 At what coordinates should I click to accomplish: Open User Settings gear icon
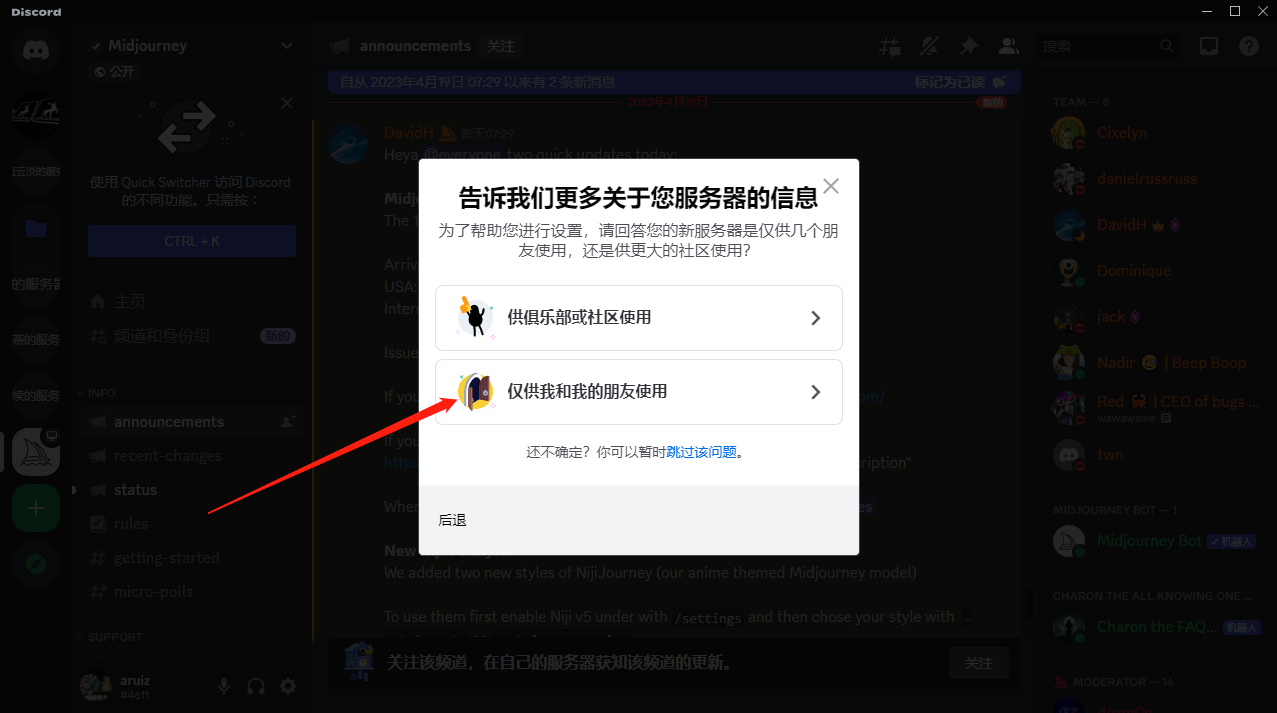tap(288, 686)
